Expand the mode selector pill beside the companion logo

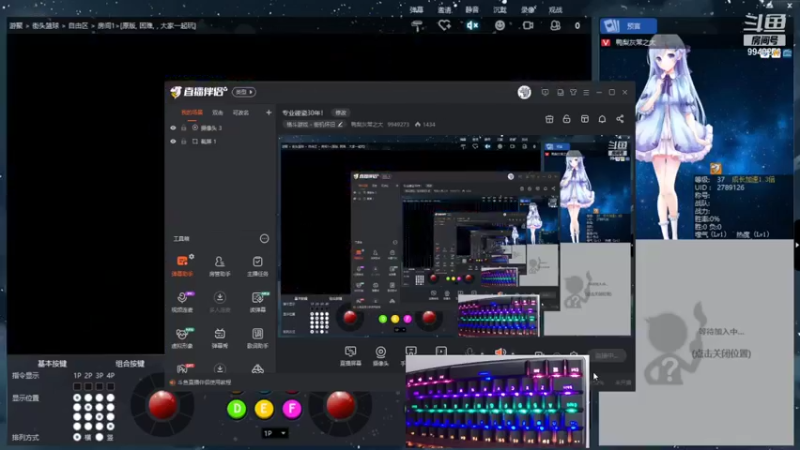click(x=244, y=92)
